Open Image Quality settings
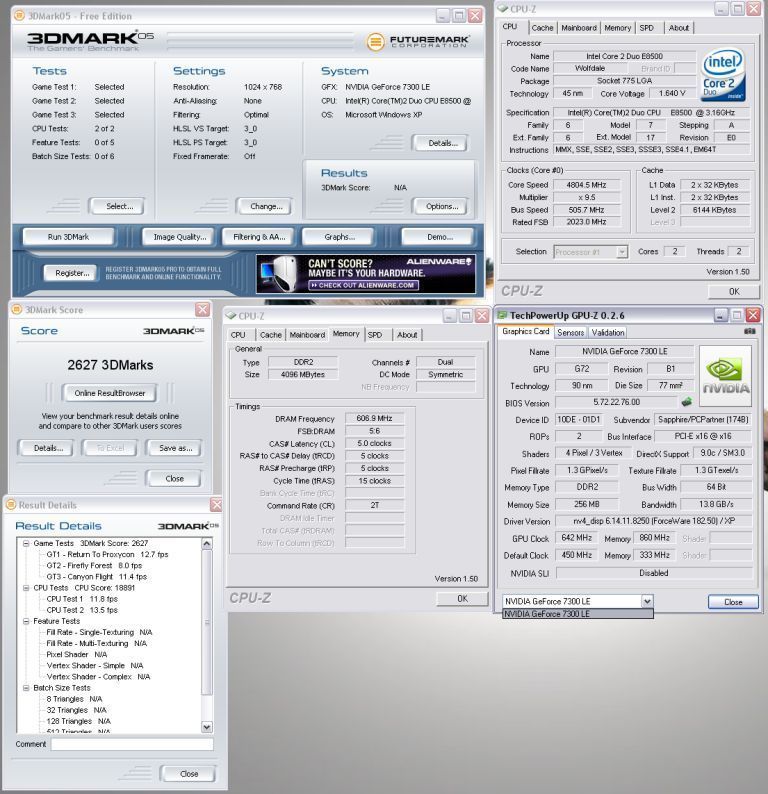The width and height of the screenshot is (768, 794). point(180,236)
